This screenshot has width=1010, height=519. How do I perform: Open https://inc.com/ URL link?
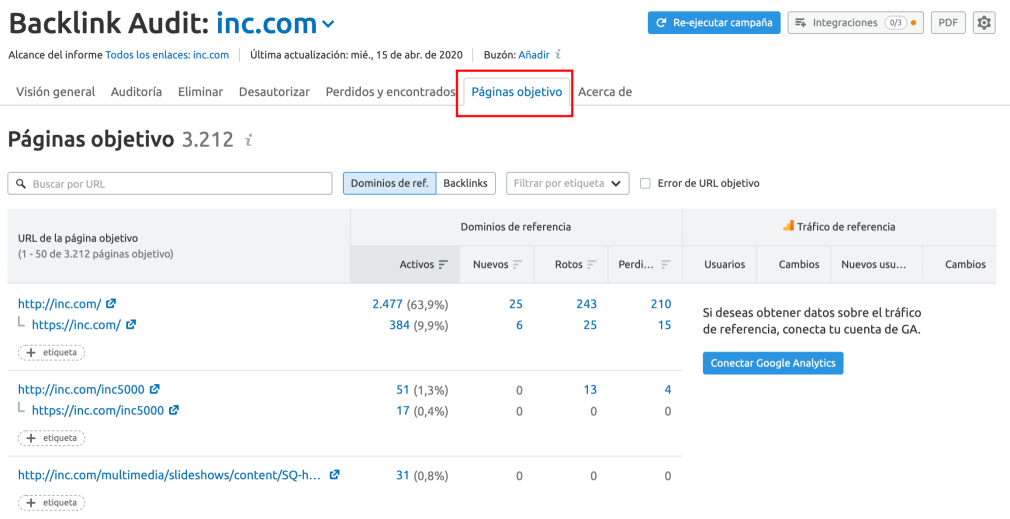coord(76,325)
